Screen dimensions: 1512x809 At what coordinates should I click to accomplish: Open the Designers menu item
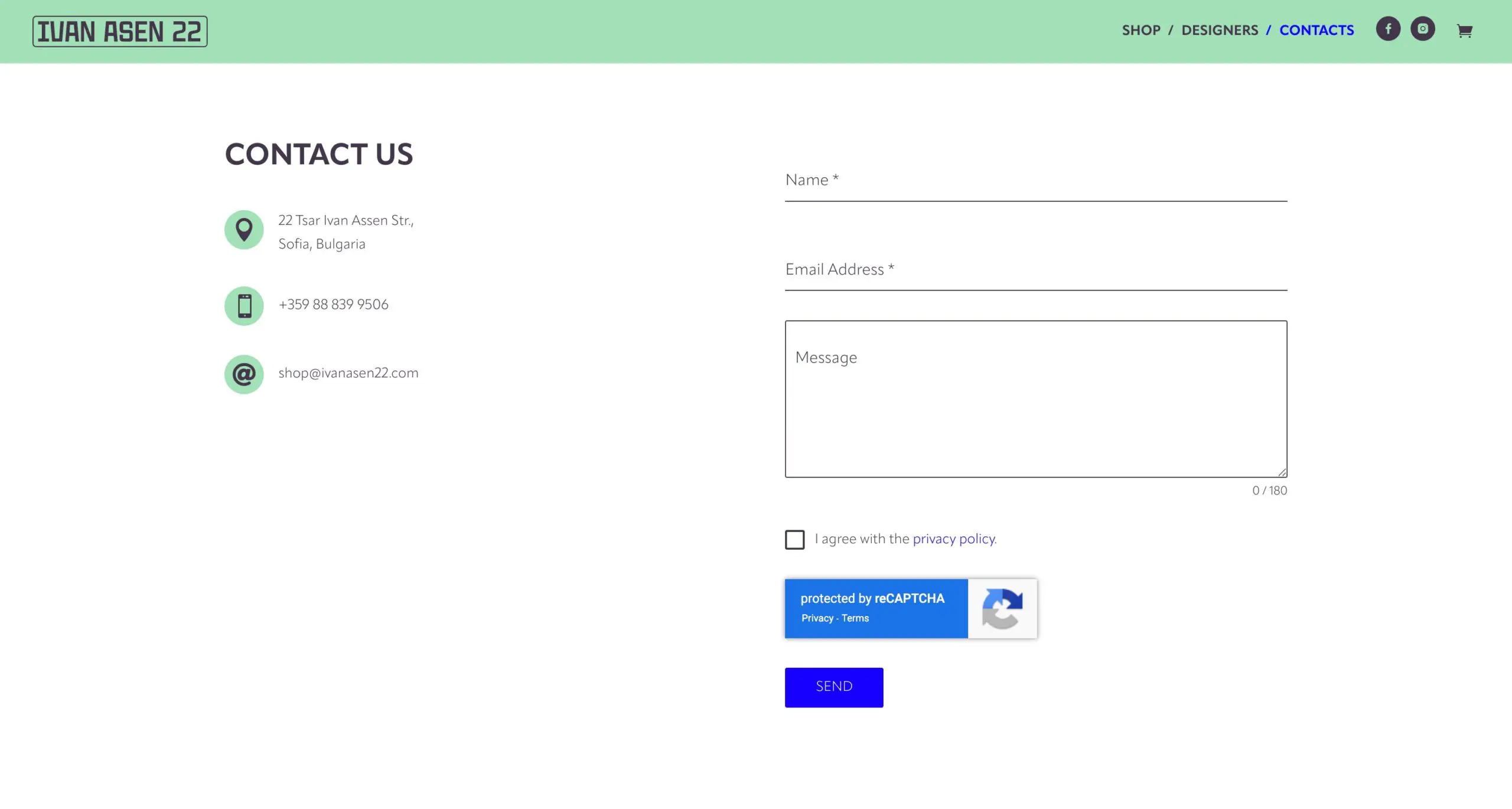click(x=1219, y=30)
